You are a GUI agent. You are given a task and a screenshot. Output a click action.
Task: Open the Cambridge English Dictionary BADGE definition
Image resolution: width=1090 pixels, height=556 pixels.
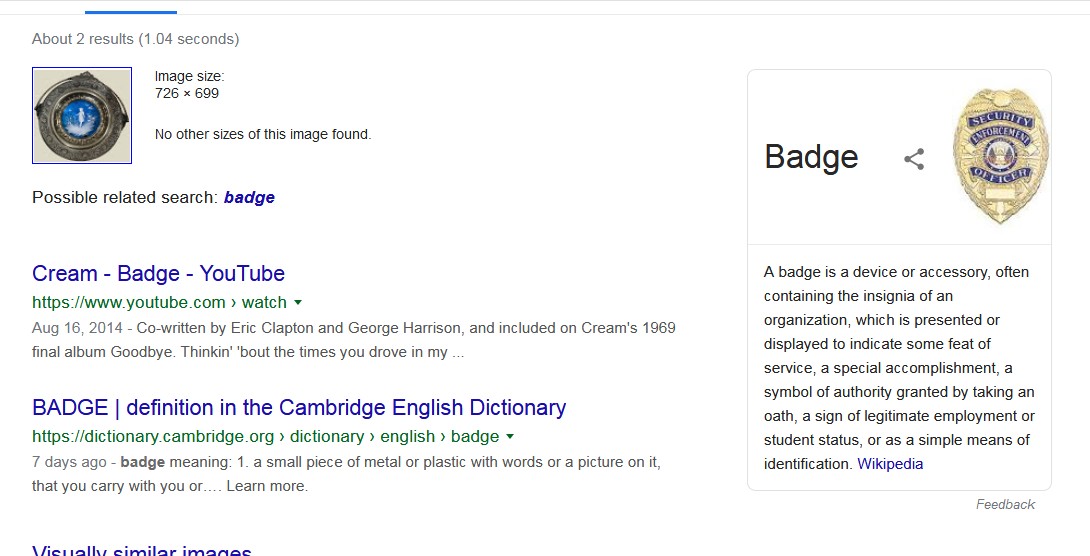299,408
